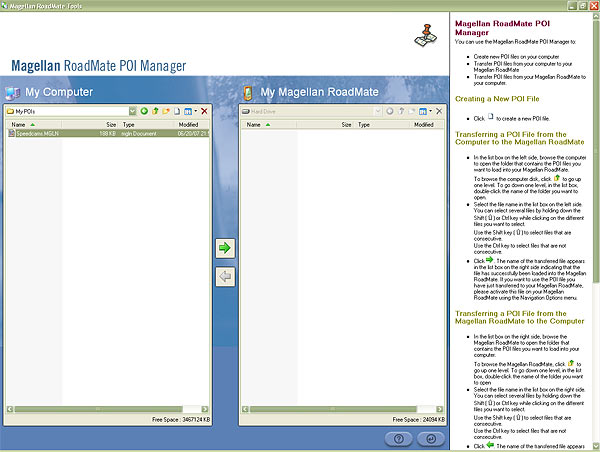The height and width of the screenshot is (452, 600).
Task: Click the gray left arrow transfer button
Action: [225, 276]
